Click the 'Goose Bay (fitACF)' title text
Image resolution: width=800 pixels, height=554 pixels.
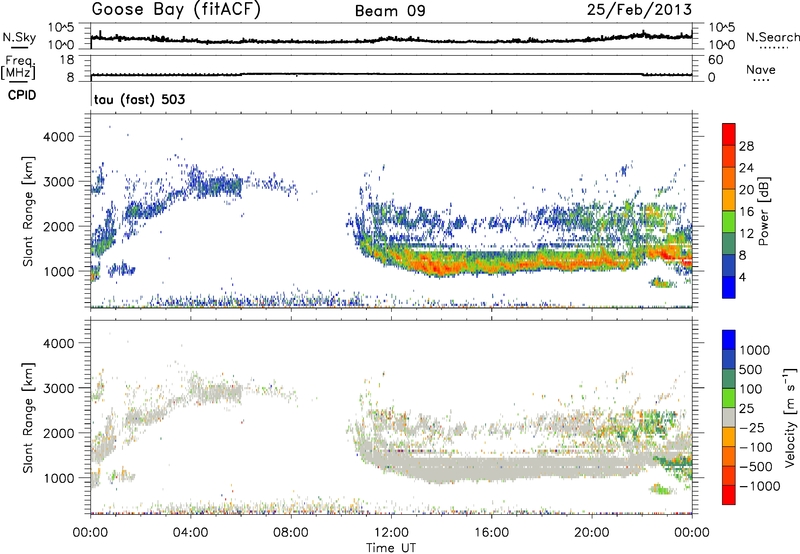click(176, 10)
